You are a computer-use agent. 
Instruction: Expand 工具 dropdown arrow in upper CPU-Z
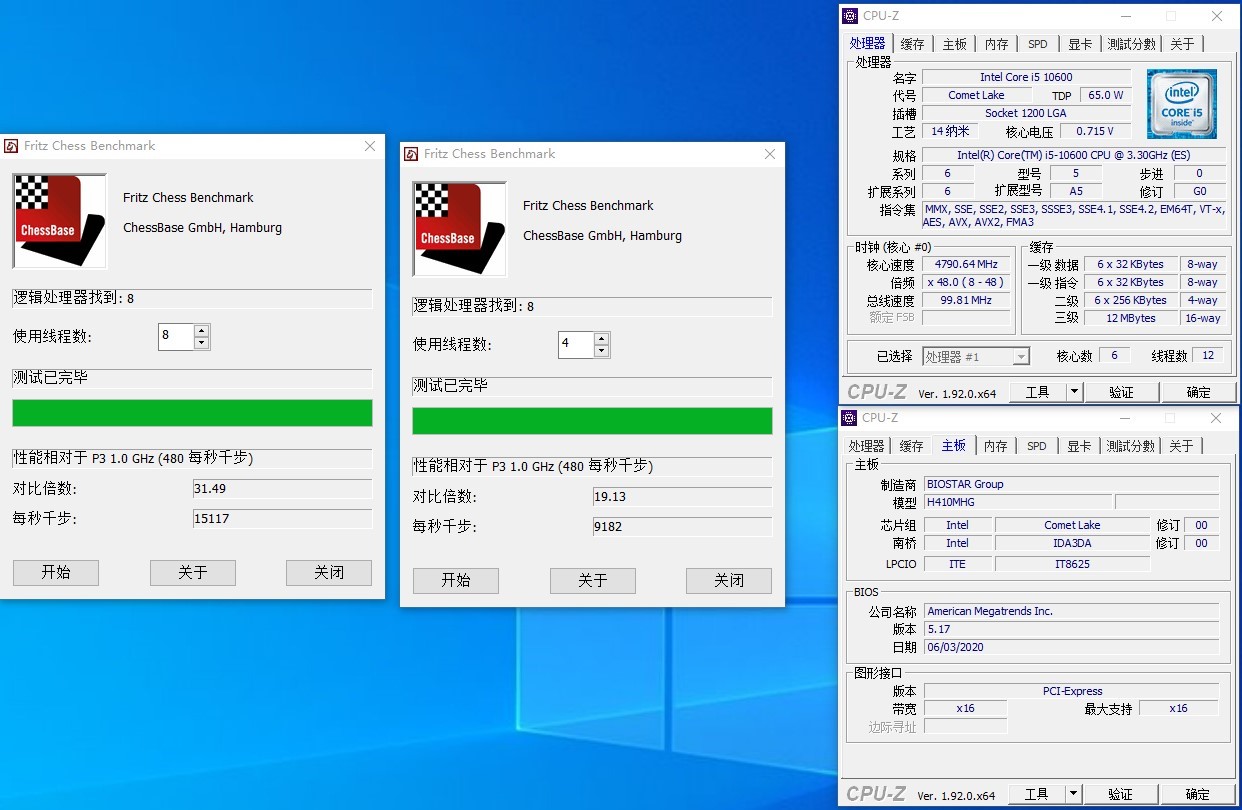pyautogui.click(x=1075, y=392)
